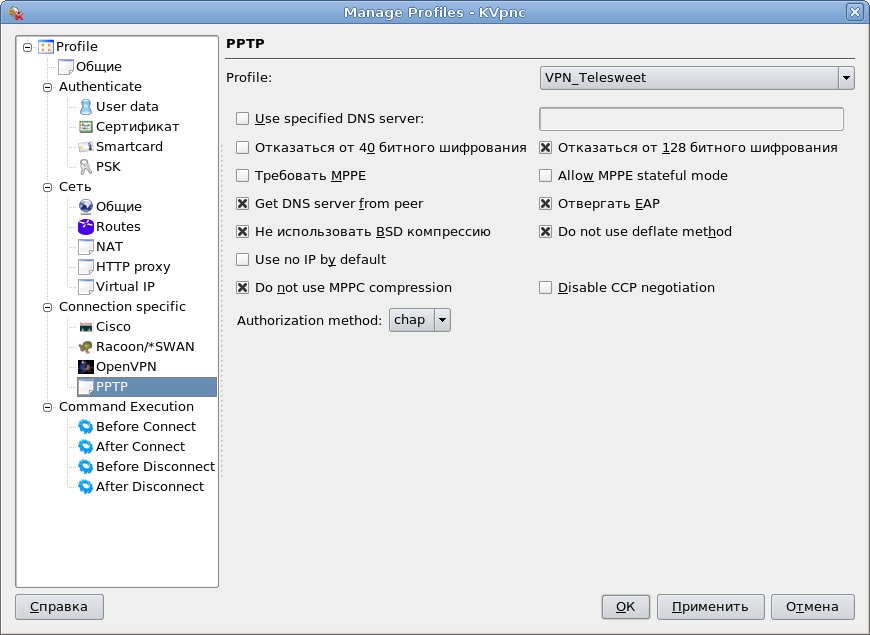Enable Use specified DNS server checkbox

(x=243, y=119)
